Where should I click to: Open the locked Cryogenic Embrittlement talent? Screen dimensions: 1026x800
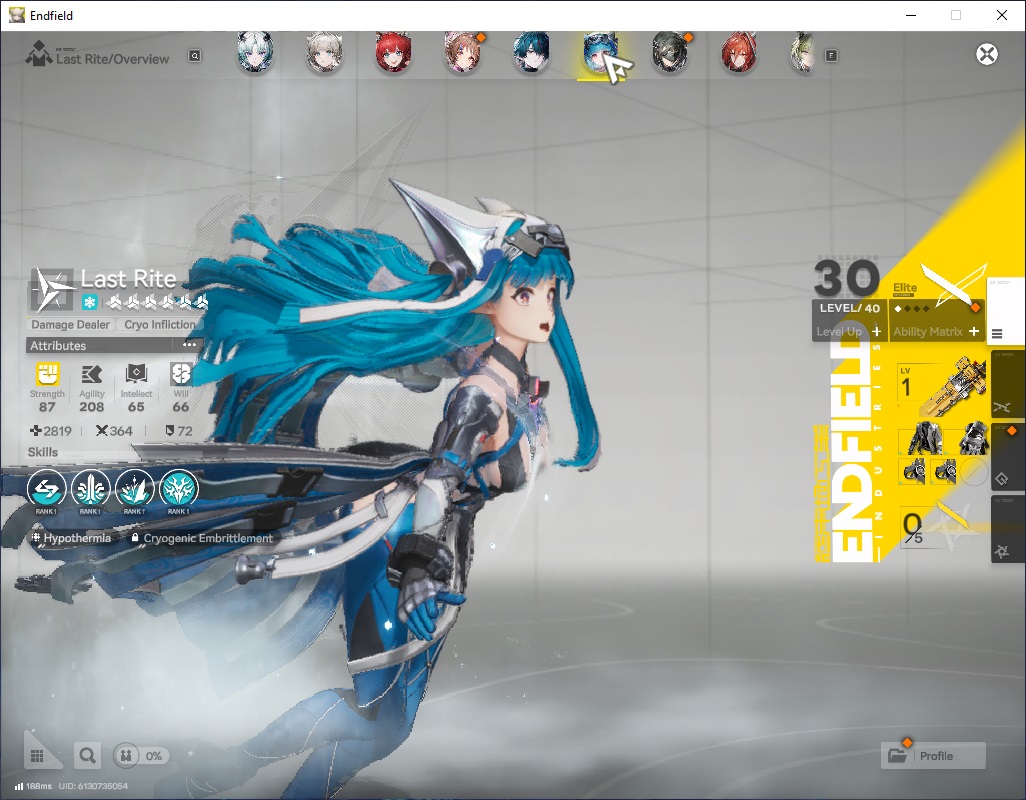(202, 538)
